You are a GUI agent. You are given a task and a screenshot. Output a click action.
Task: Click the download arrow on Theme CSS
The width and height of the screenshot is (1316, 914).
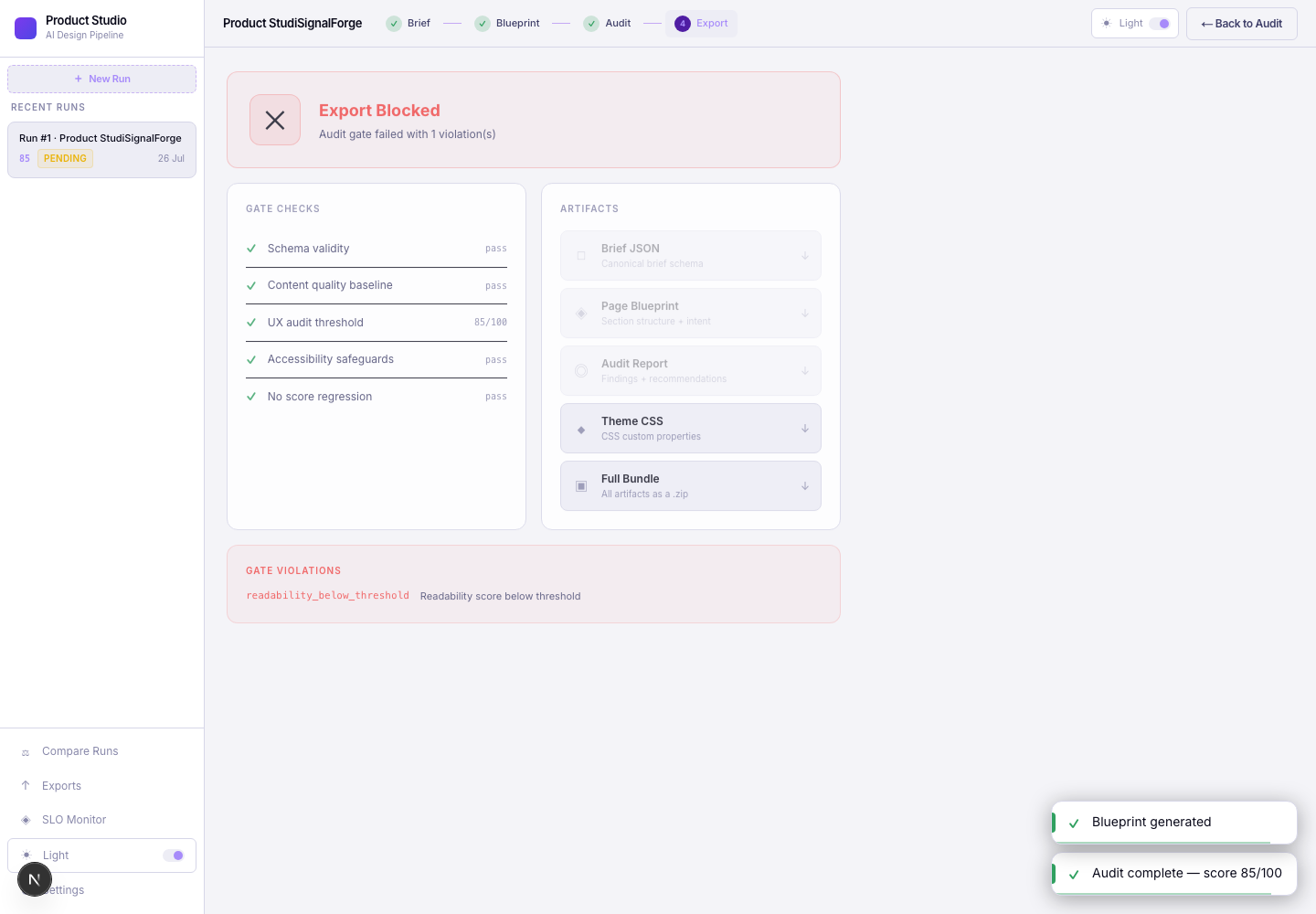[805, 429]
